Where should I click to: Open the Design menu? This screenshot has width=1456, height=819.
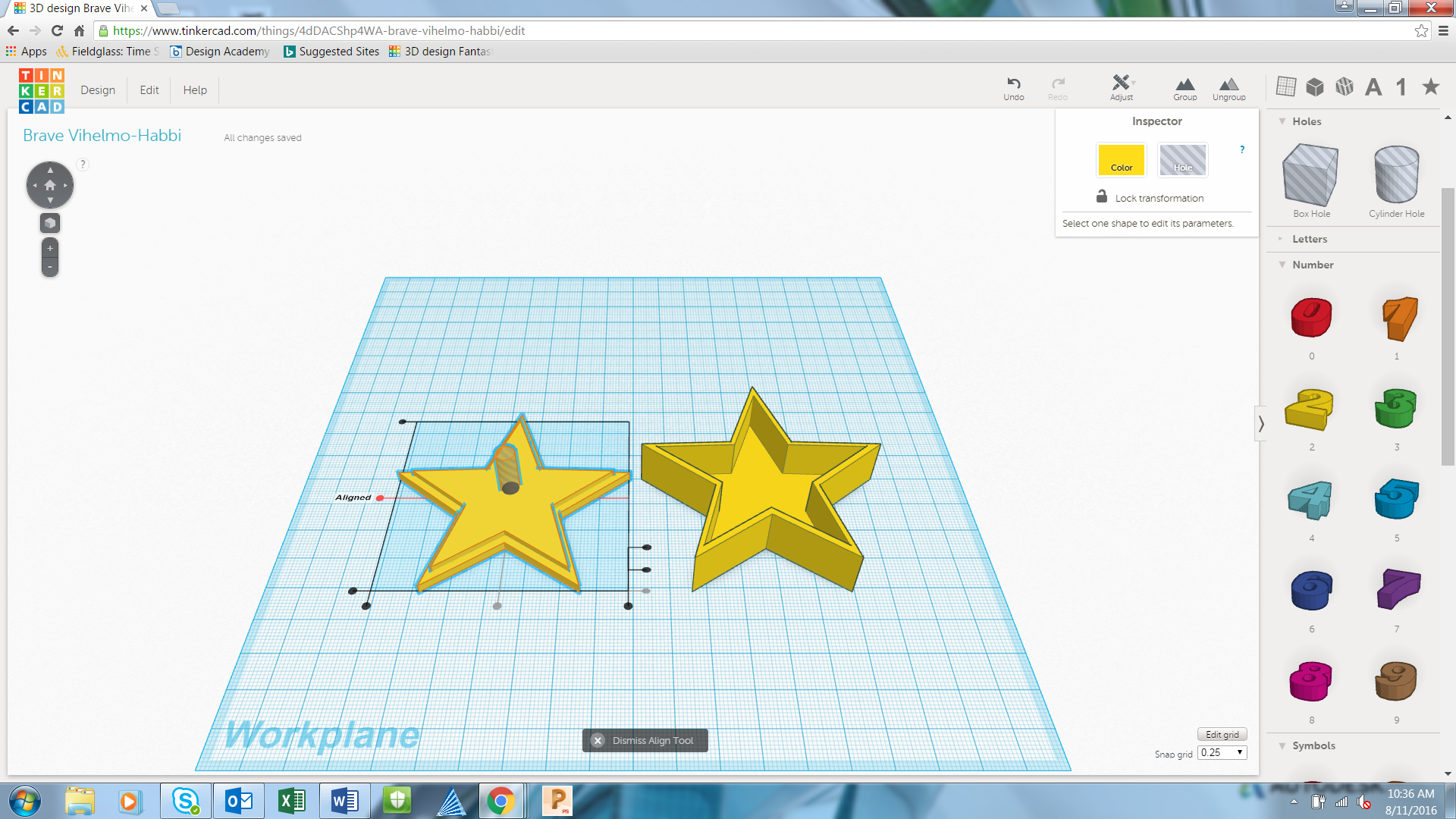pyautogui.click(x=98, y=89)
